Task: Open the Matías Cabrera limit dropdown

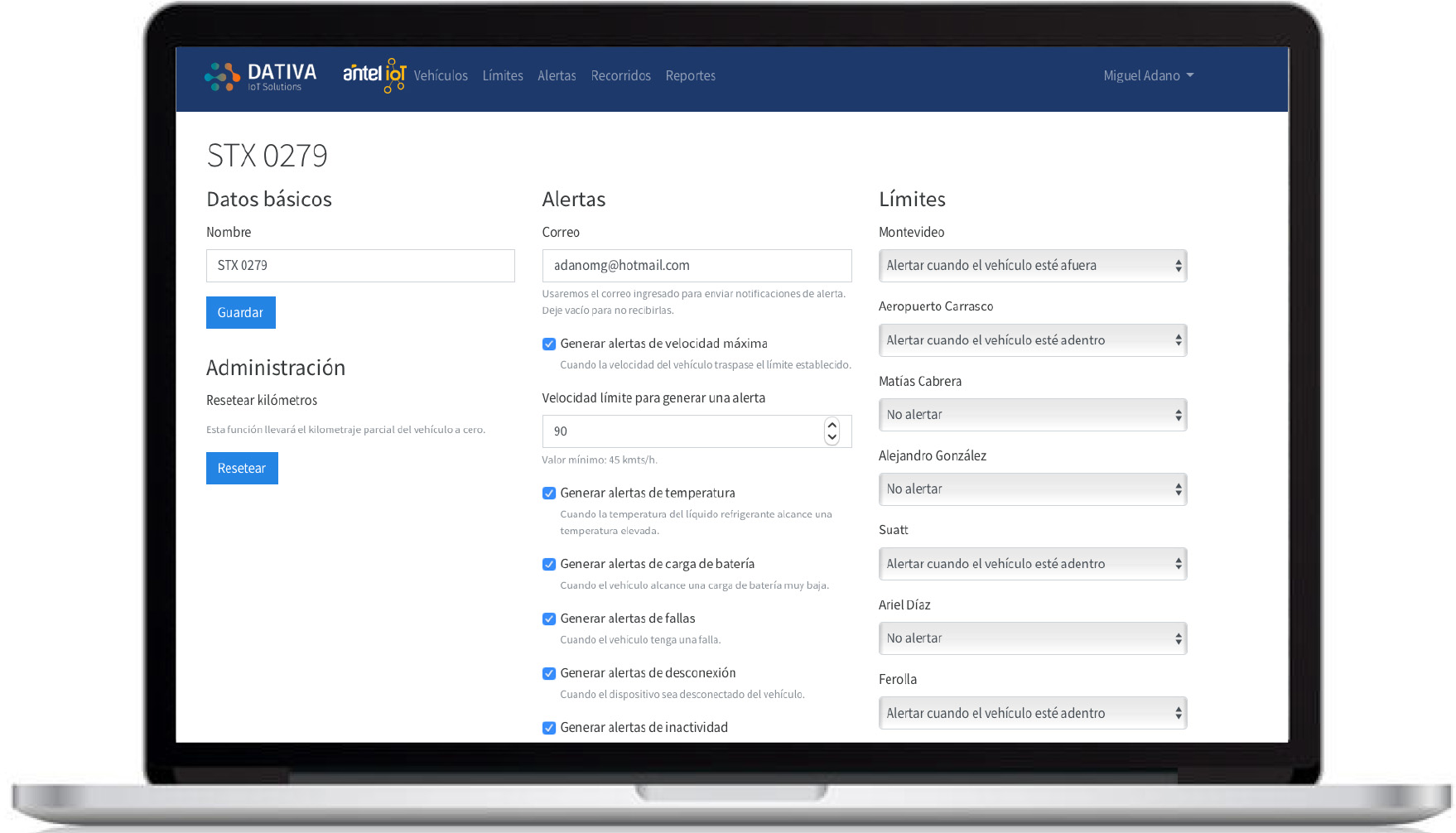Action: (1033, 415)
